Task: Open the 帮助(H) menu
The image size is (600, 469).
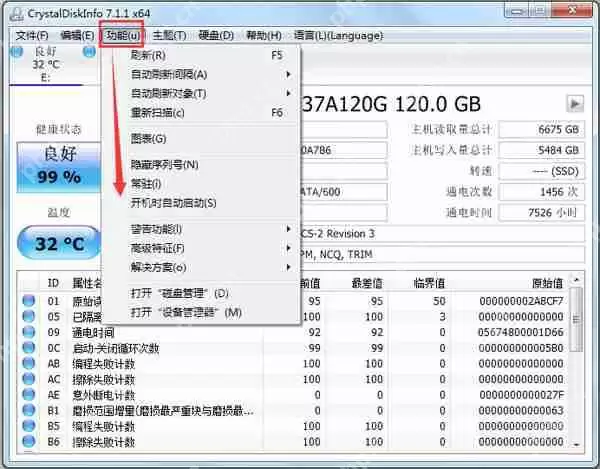Action: [x=263, y=36]
